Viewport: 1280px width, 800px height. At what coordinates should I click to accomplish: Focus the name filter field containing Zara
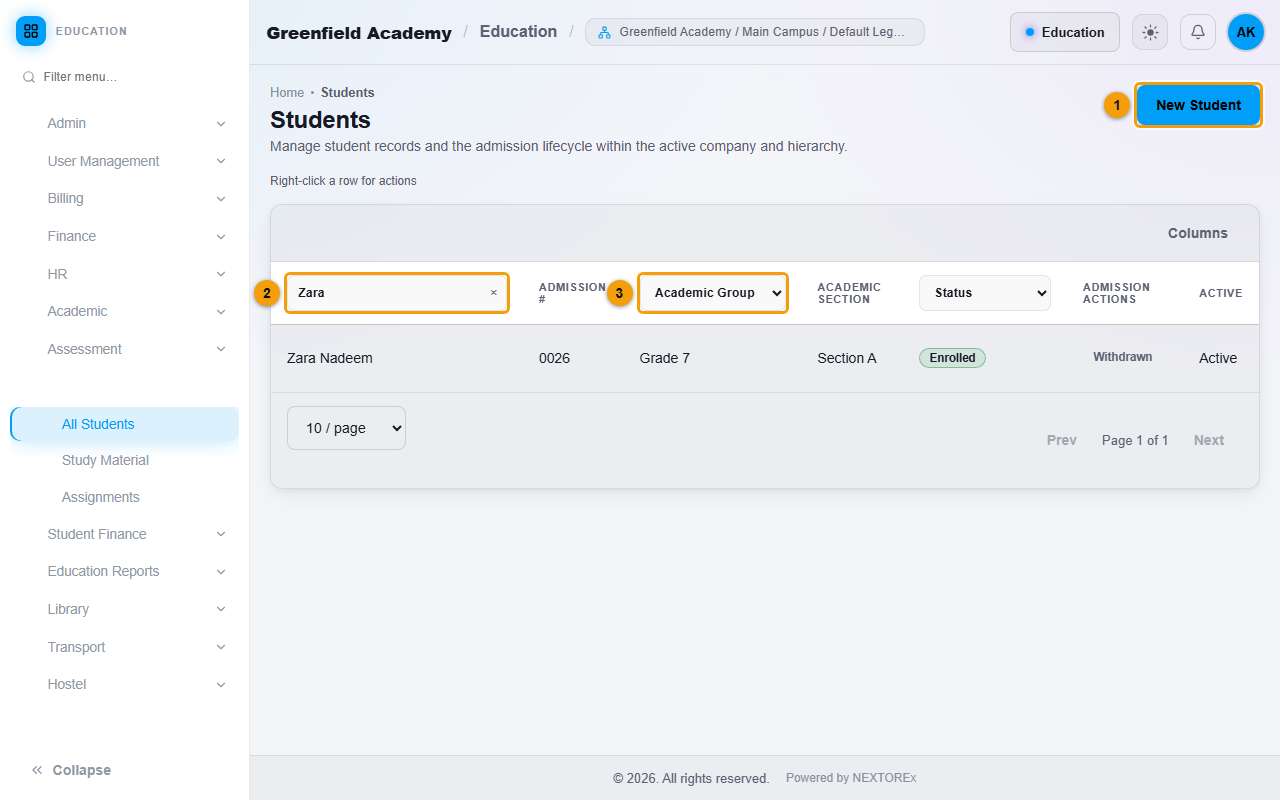pos(397,293)
